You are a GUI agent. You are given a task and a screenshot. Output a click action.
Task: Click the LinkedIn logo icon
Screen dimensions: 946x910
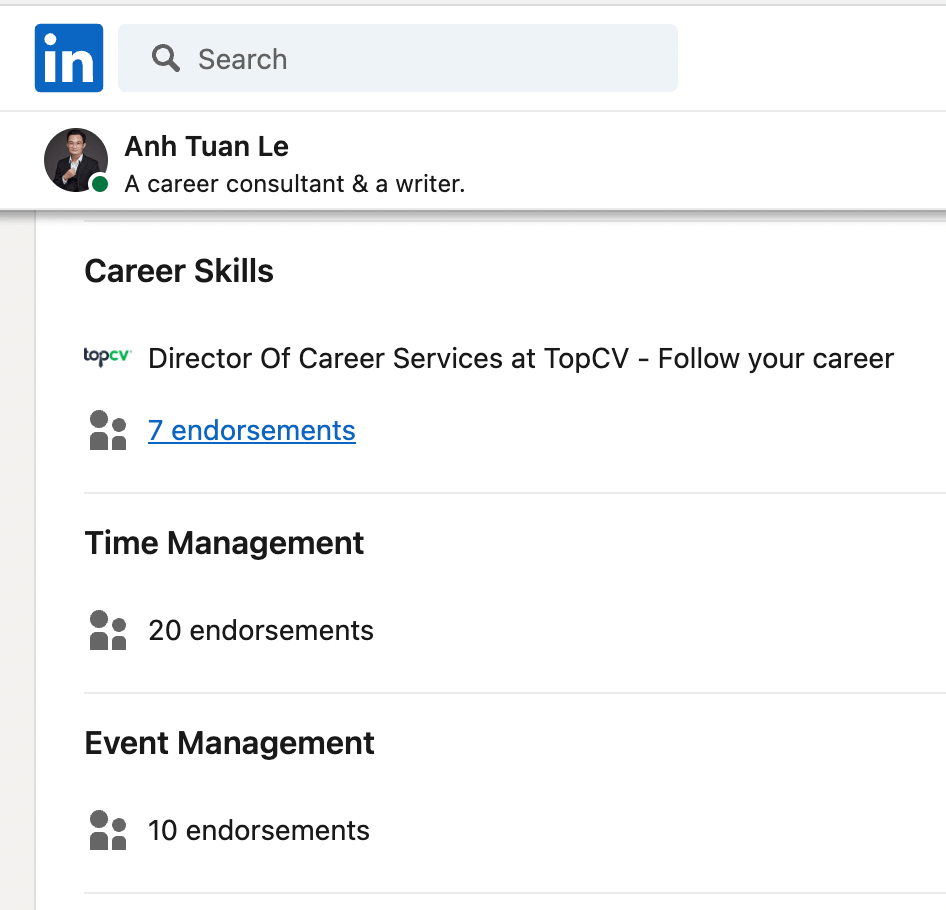(x=69, y=58)
